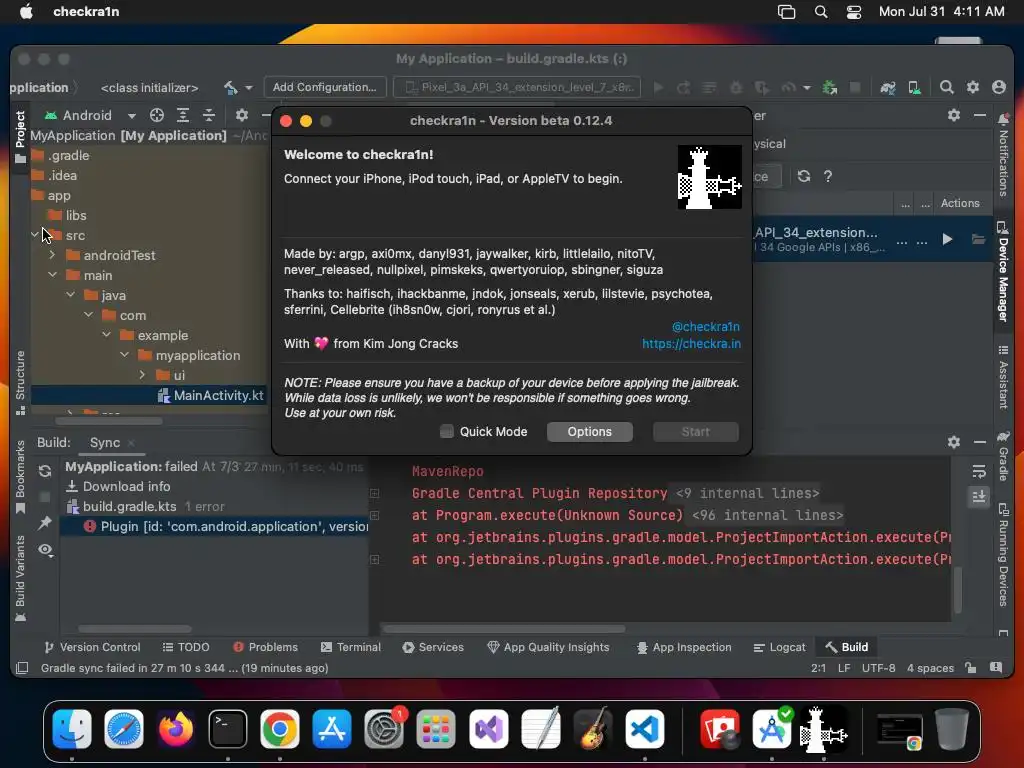Viewport: 1024px width, 768px height.
Task: Toggle soft-wrap icon in build output
Action: pyautogui.click(x=978, y=471)
